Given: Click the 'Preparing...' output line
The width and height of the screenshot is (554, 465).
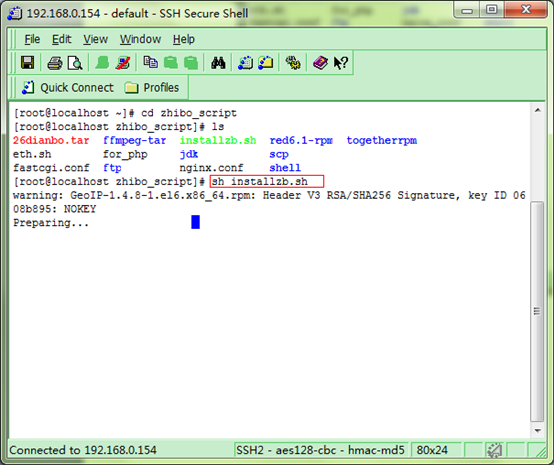Looking at the screenshot, I should point(51,223).
